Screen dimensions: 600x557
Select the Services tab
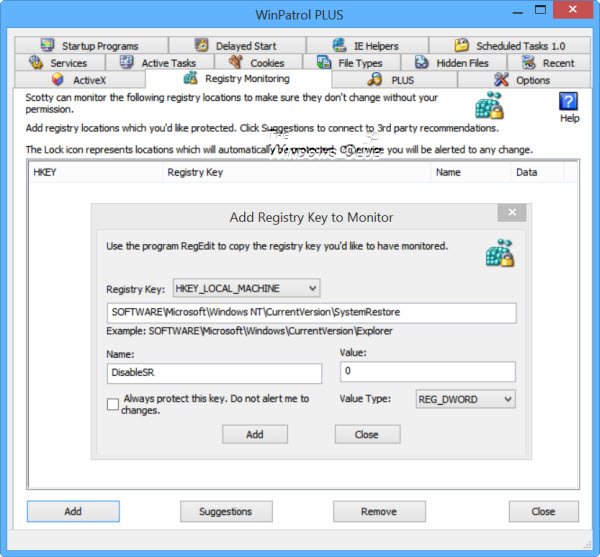[x=60, y=63]
